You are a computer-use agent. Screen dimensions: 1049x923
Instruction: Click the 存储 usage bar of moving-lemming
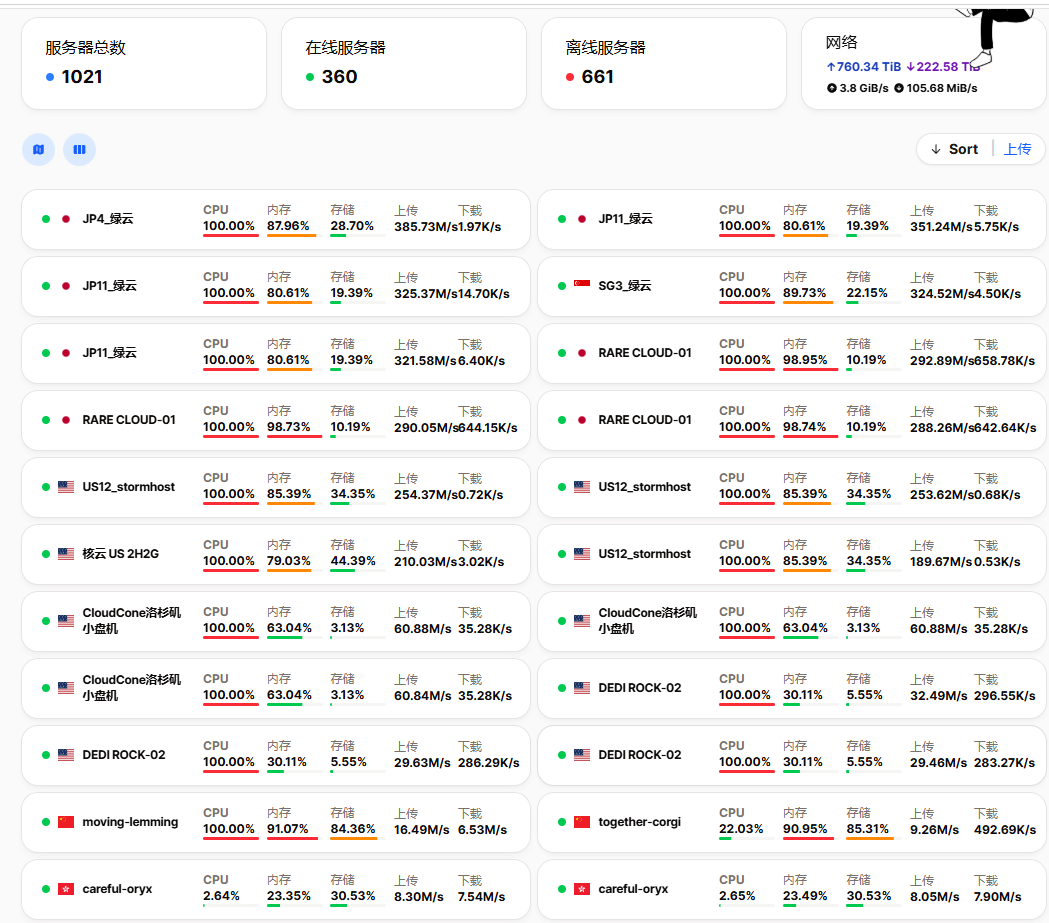[358, 839]
